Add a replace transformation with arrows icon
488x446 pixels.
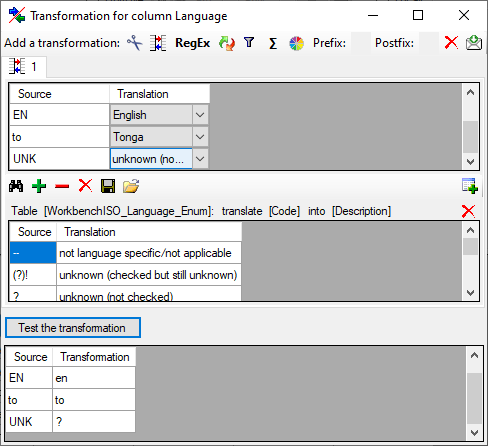tap(227, 43)
